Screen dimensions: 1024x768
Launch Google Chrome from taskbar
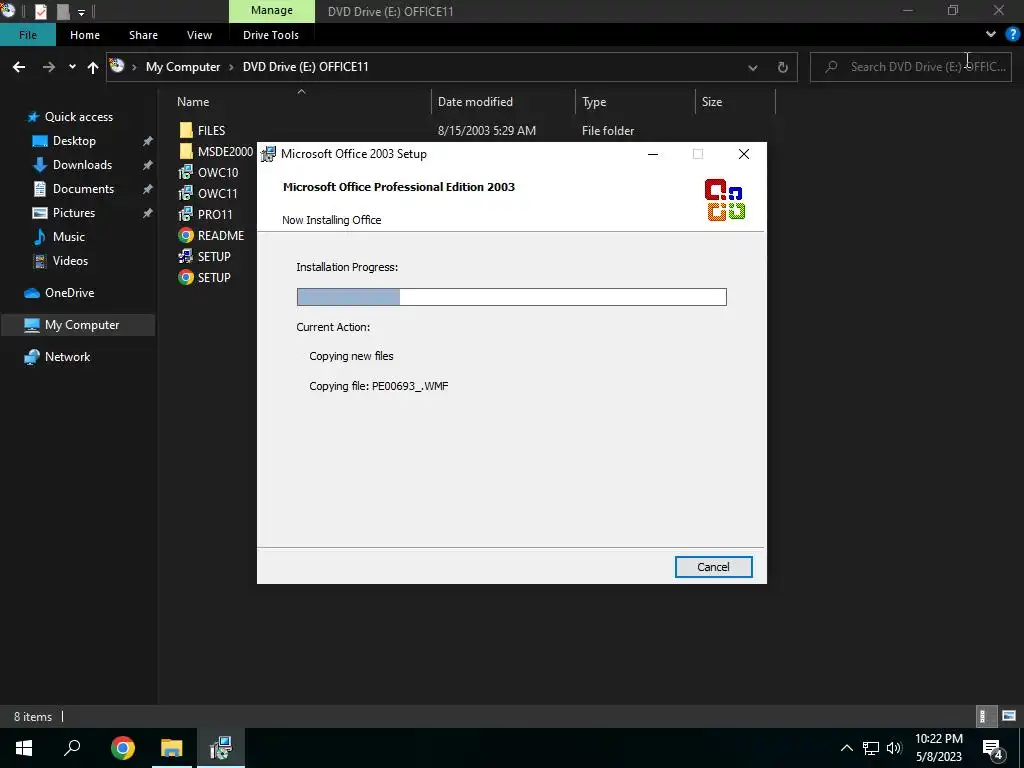122,748
